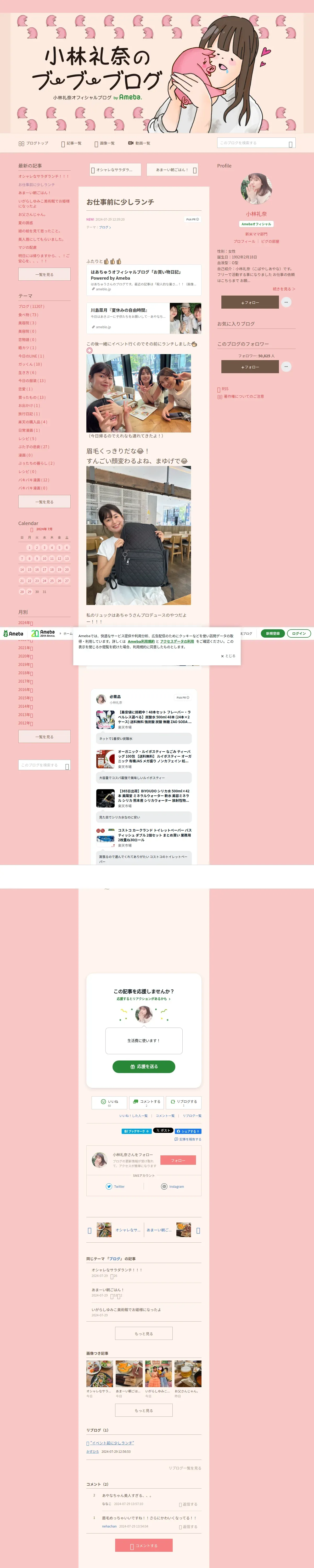The image size is (314, 1568).
Task: Open the はあちゅうオフィシャルブログ link card
Action: coord(144,280)
